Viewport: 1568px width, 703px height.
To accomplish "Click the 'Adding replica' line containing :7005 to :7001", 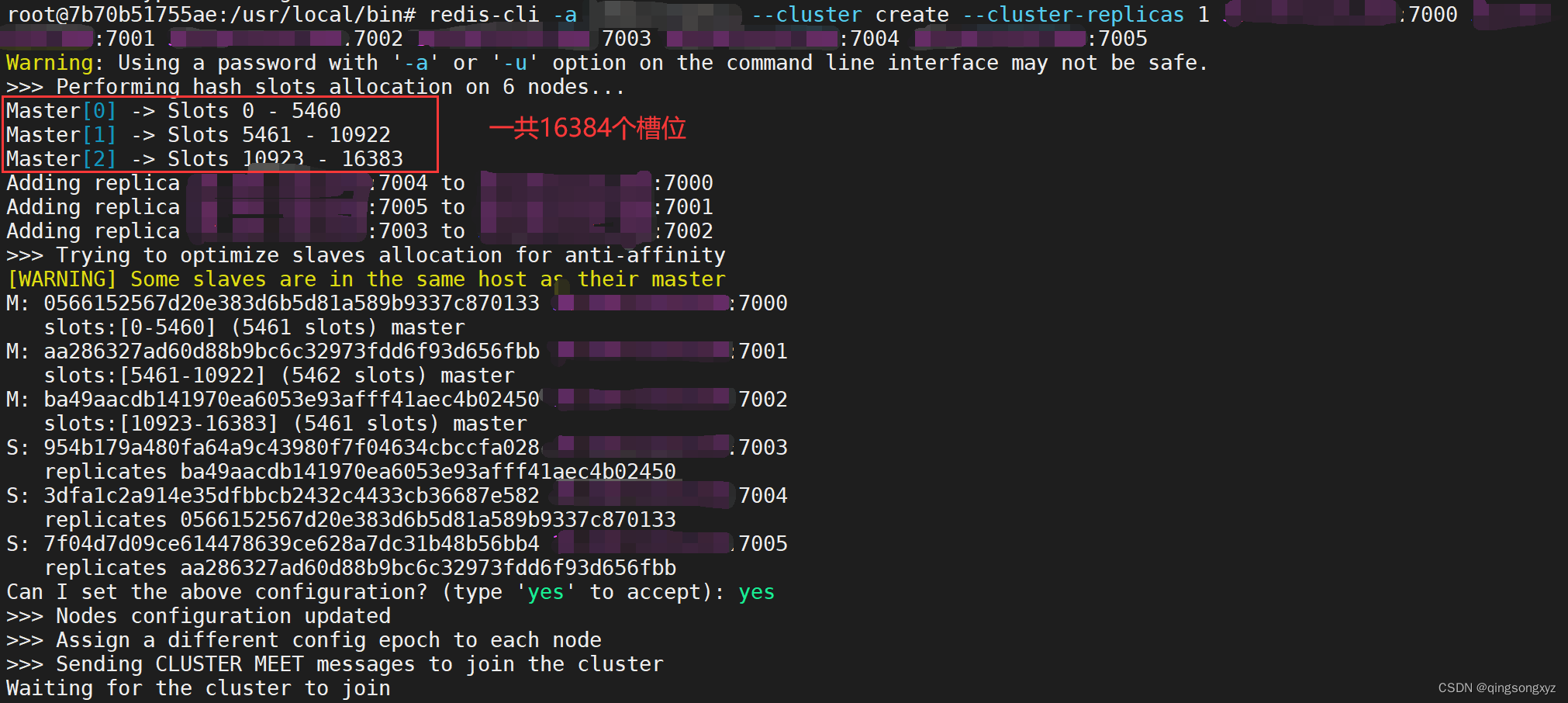I will click(x=360, y=207).
